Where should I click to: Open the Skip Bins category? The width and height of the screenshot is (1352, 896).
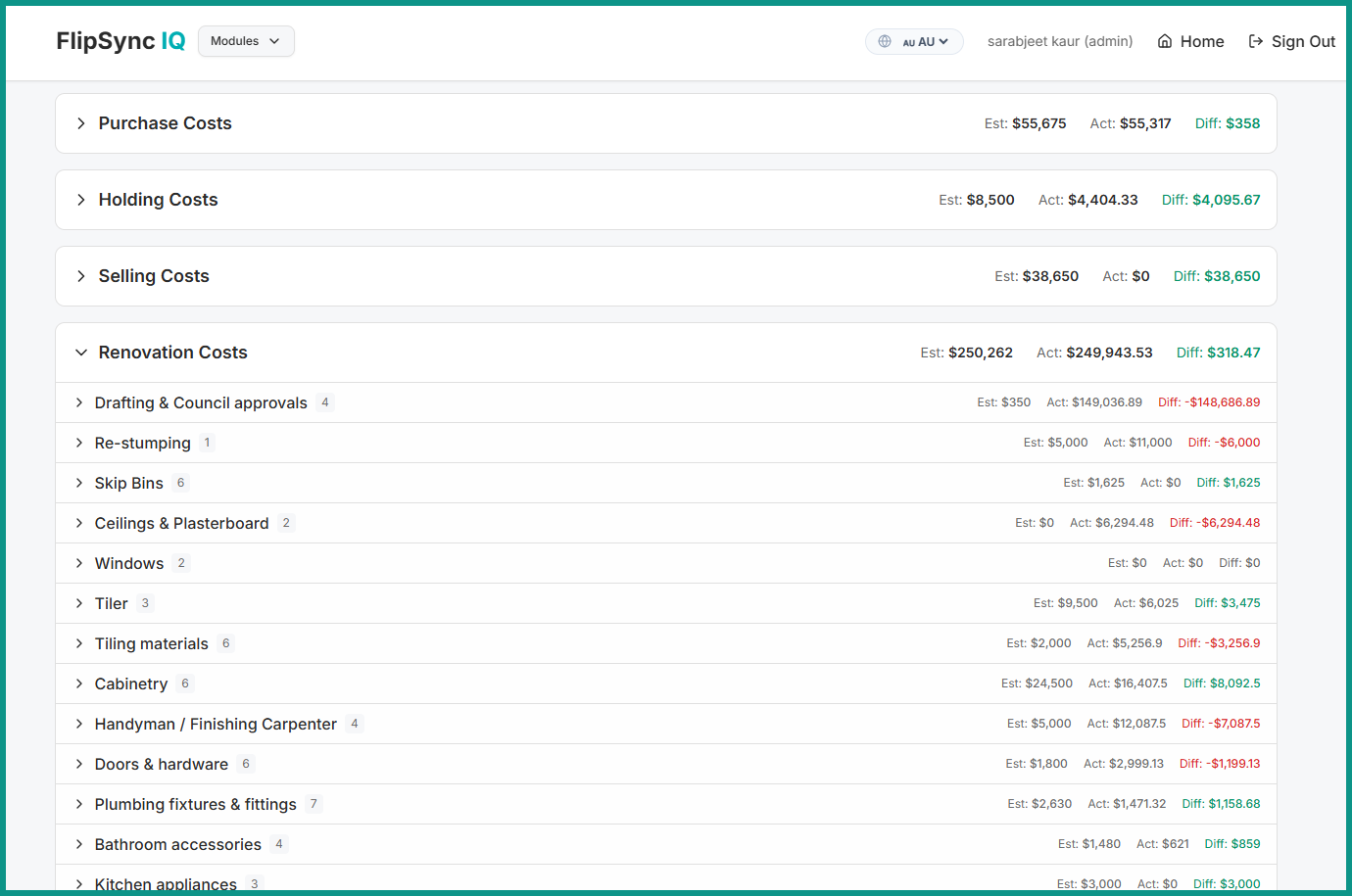point(128,483)
